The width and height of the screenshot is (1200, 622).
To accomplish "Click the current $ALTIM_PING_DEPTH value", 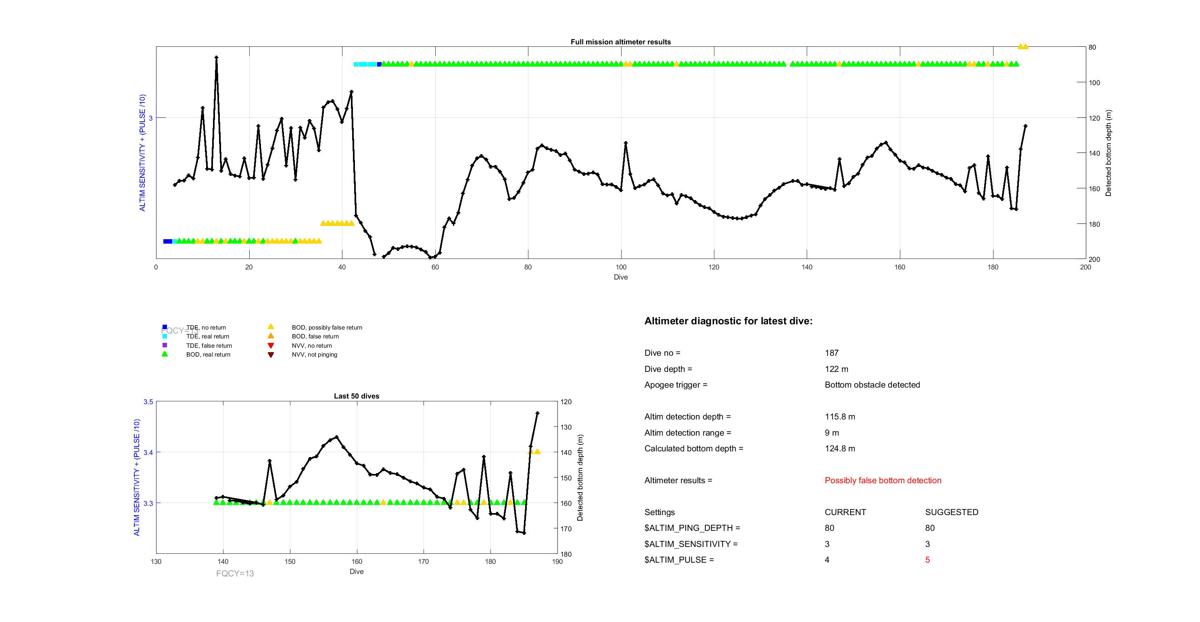I will point(830,528).
